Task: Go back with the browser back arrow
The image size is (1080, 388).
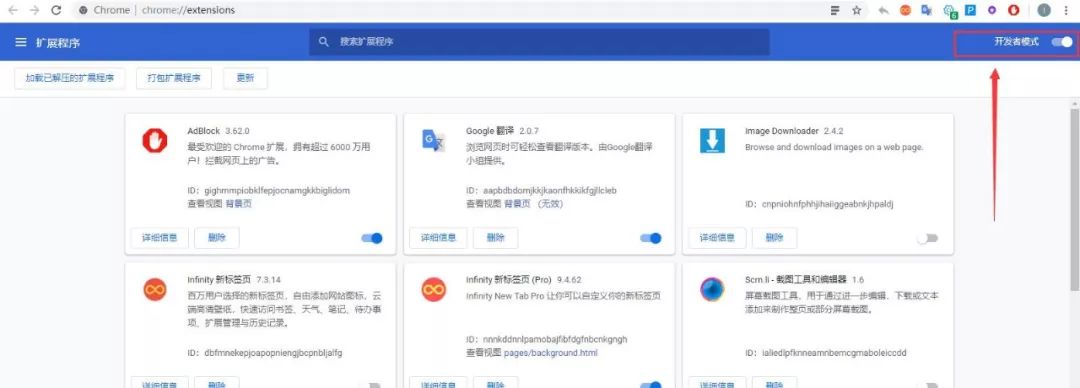Action: [x=13, y=10]
